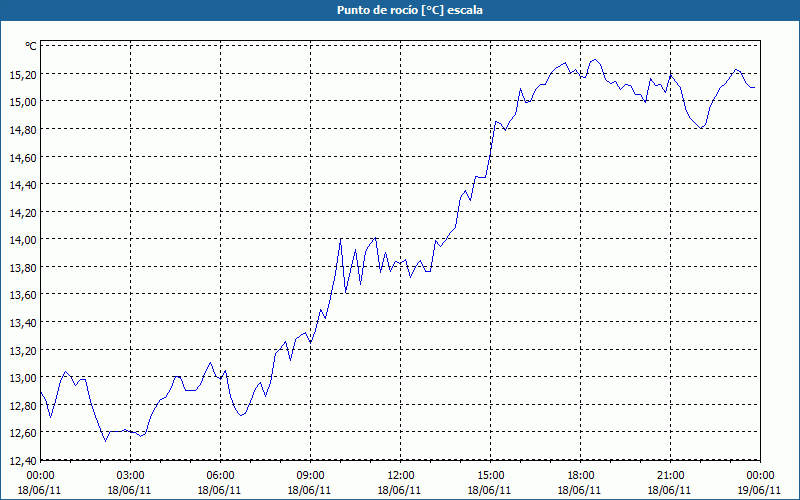Click the 06:00 time axis label
Screen dimensions: 800x500
[219, 476]
